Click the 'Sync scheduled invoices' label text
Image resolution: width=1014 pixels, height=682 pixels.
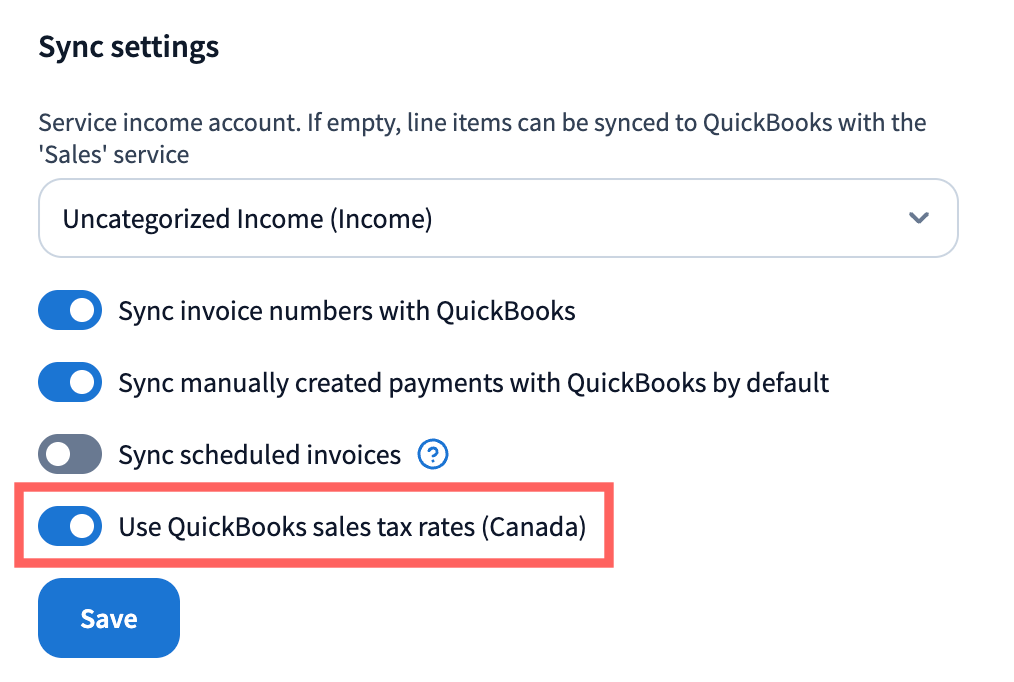259,455
